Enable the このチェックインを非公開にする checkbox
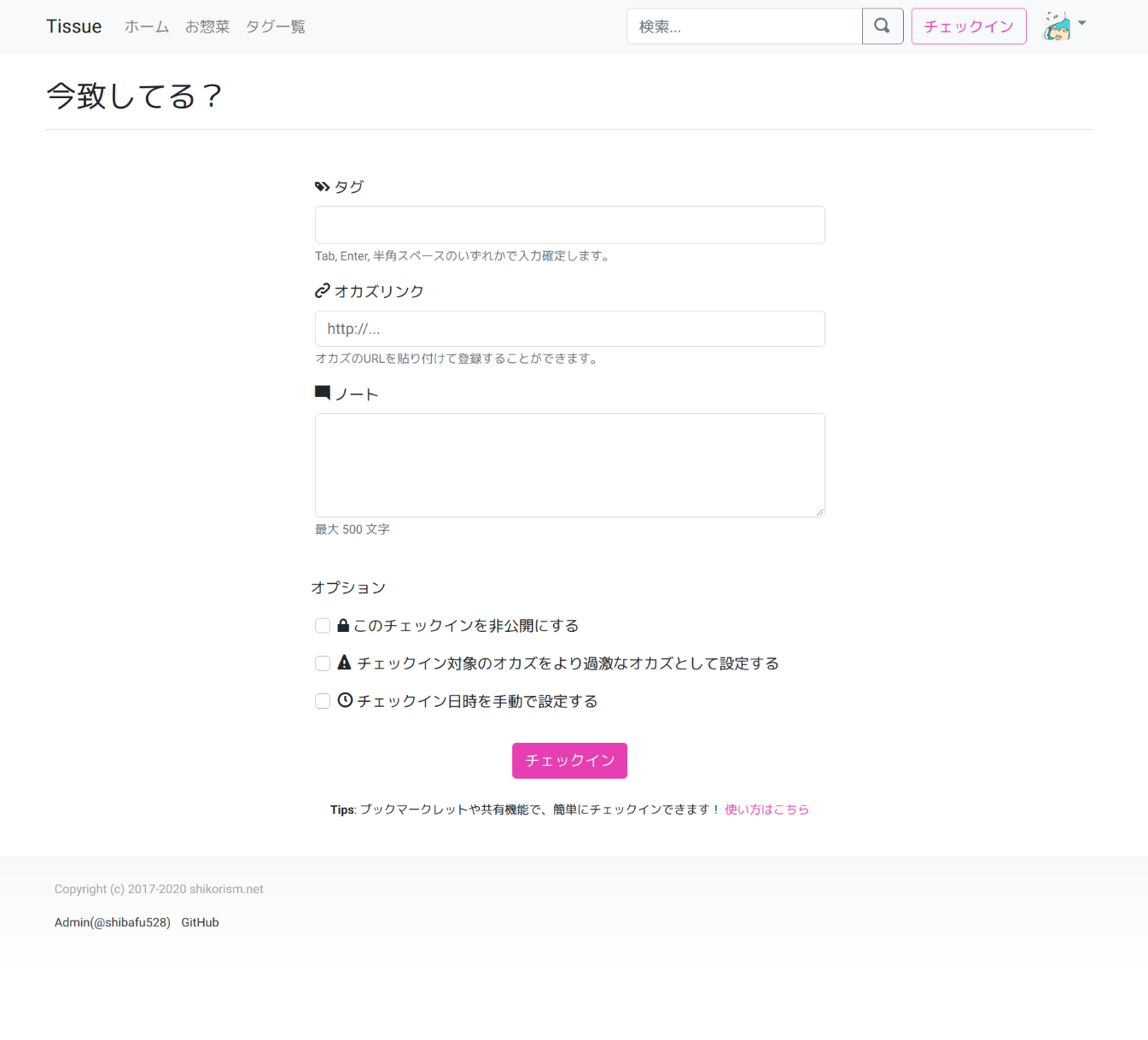Image resolution: width=1148 pixels, height=1040 pixels. (x=323, y=626)
